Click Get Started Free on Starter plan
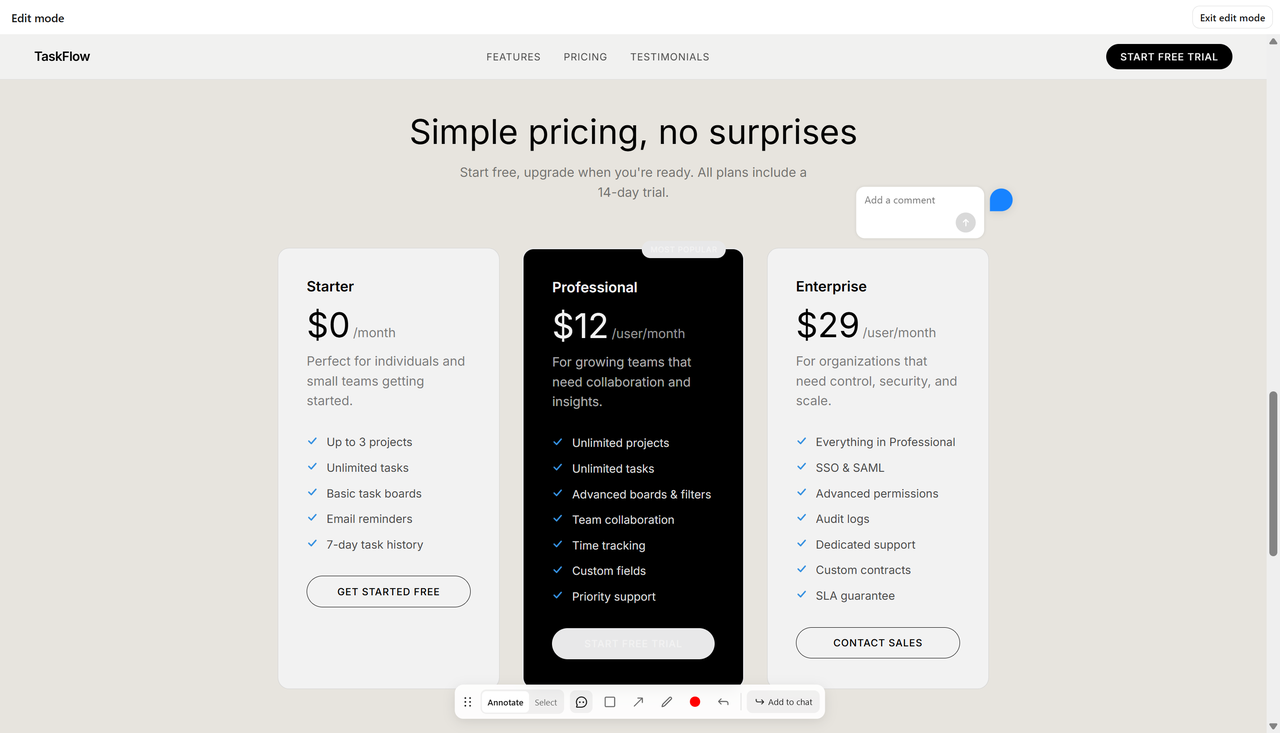 coord(388,591)
